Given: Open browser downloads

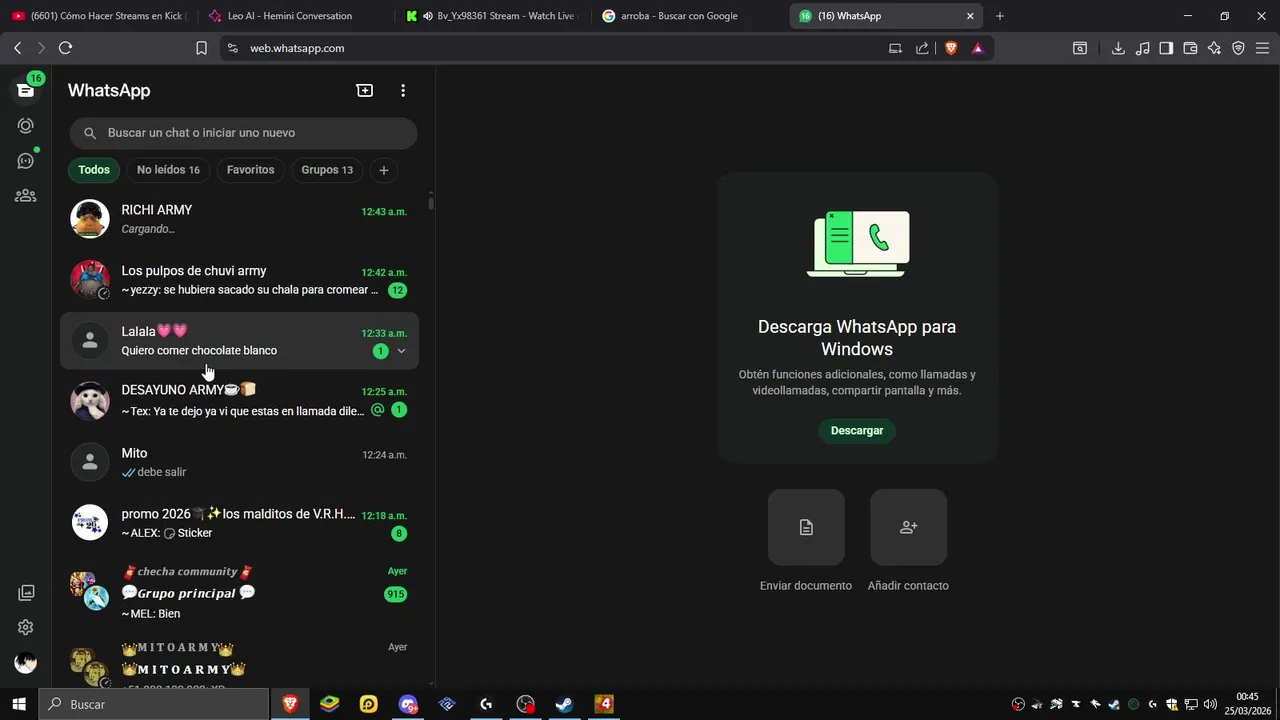Looking at the screenshot, I should click(x=1118, y=48).
